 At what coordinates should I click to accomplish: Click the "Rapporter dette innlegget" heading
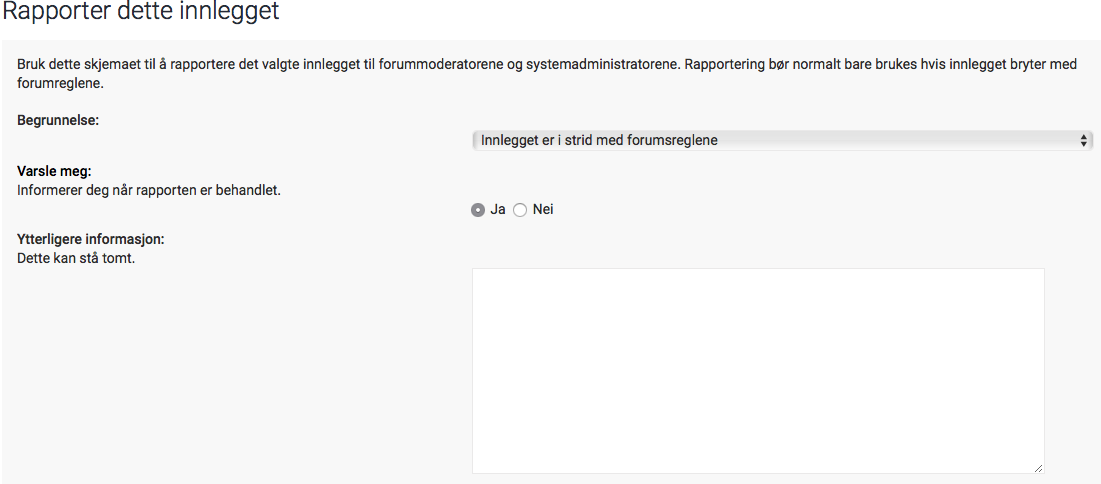141,12
